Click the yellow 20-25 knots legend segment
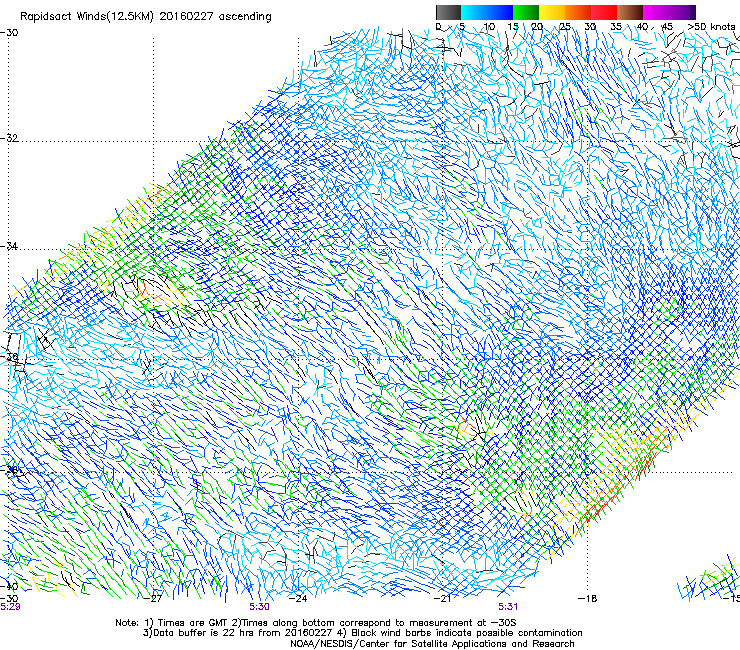Viewport: 740px width, 650px height. click(x=552, y=12)
